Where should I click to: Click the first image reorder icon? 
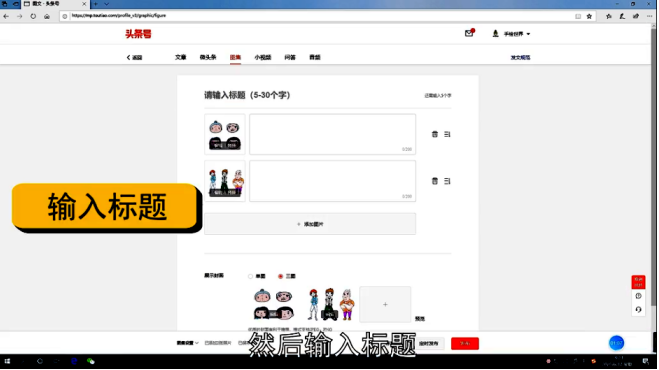[x=447, y=134]
